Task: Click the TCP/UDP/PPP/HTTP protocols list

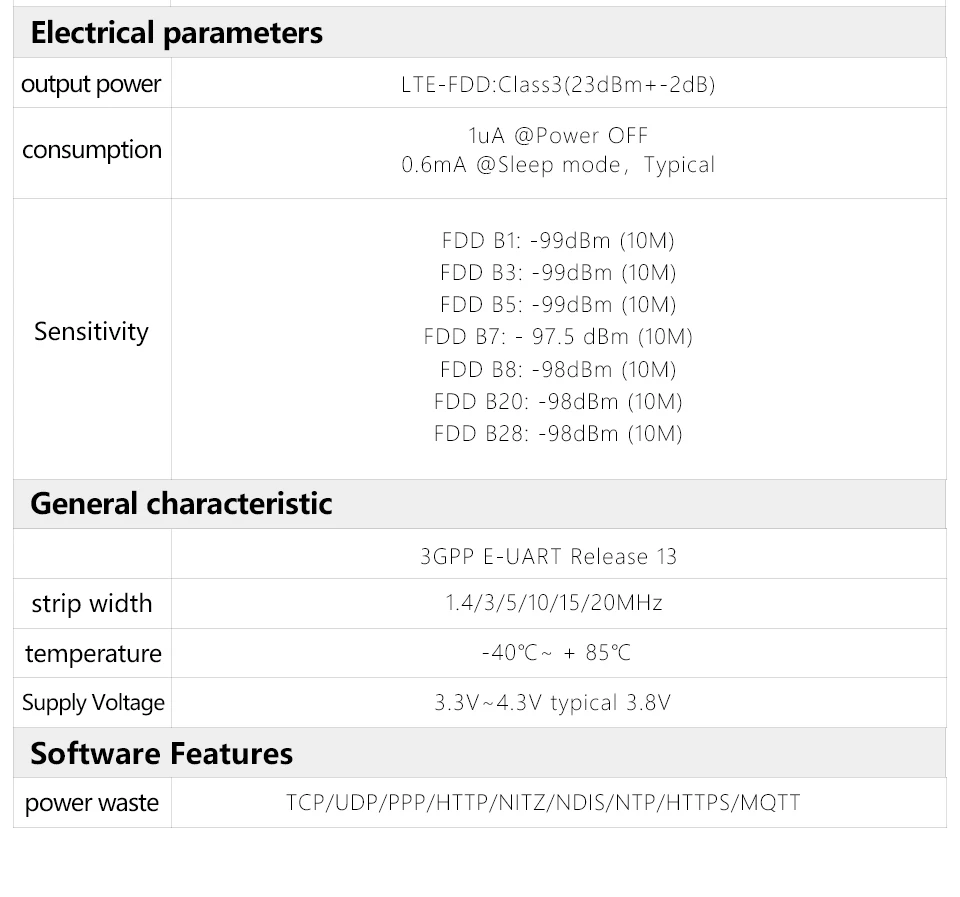Action: point(543,803)
